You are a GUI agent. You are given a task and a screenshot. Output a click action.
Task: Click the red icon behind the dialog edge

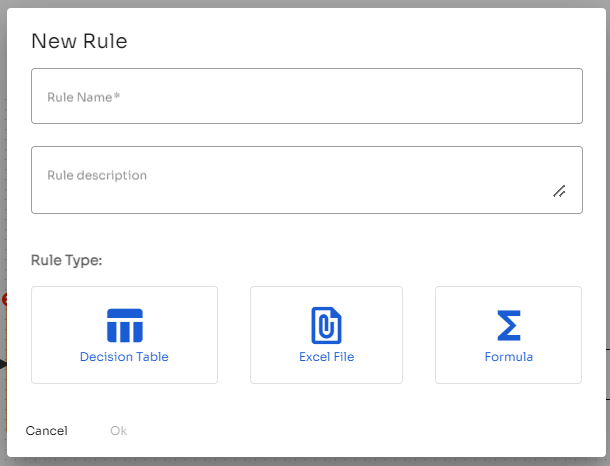(4, 300)
